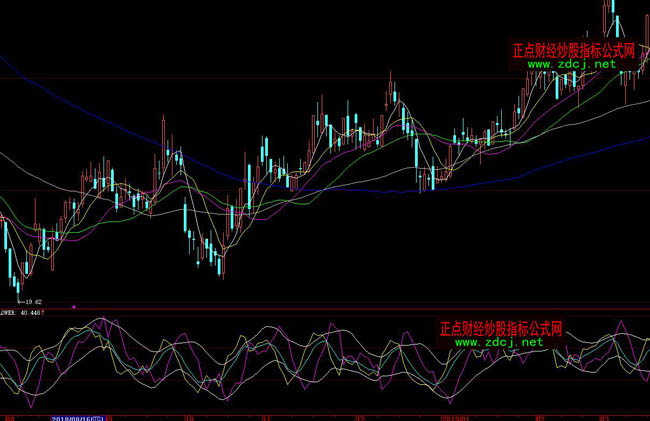Click the red 正点财经炒股指标公式网 text in indicator panel

point(501,328)
